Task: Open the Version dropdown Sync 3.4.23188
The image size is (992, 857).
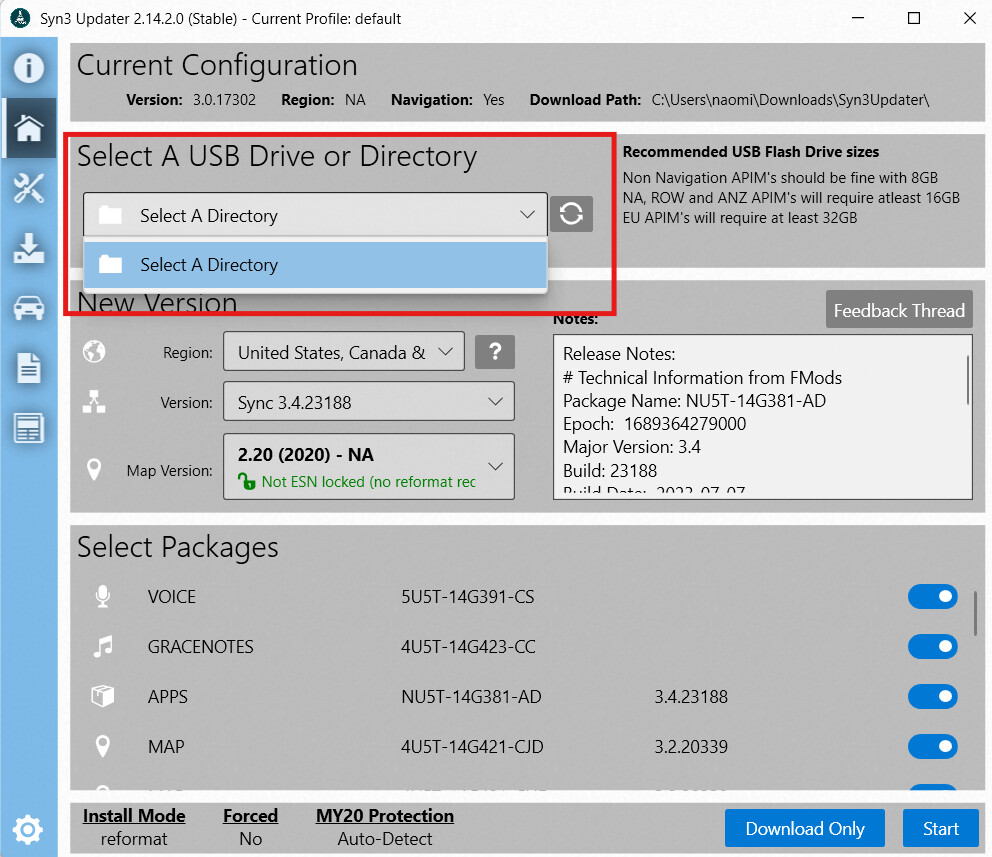Action: pyautogui.click(x=368, y=402)
